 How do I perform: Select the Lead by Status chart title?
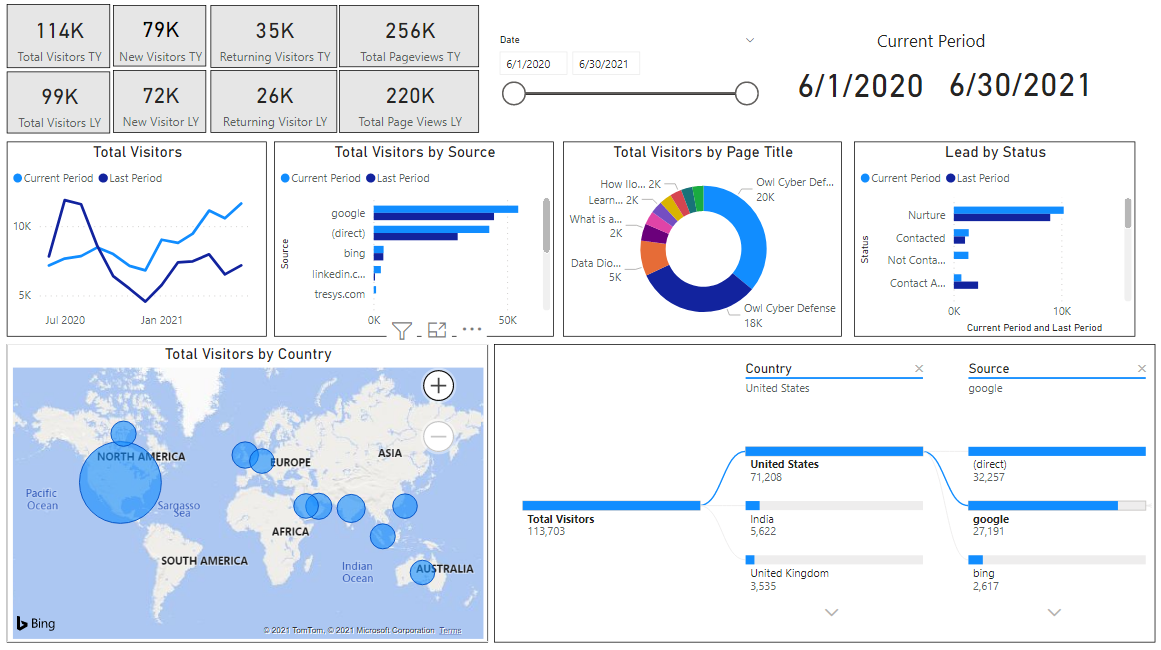995,153
